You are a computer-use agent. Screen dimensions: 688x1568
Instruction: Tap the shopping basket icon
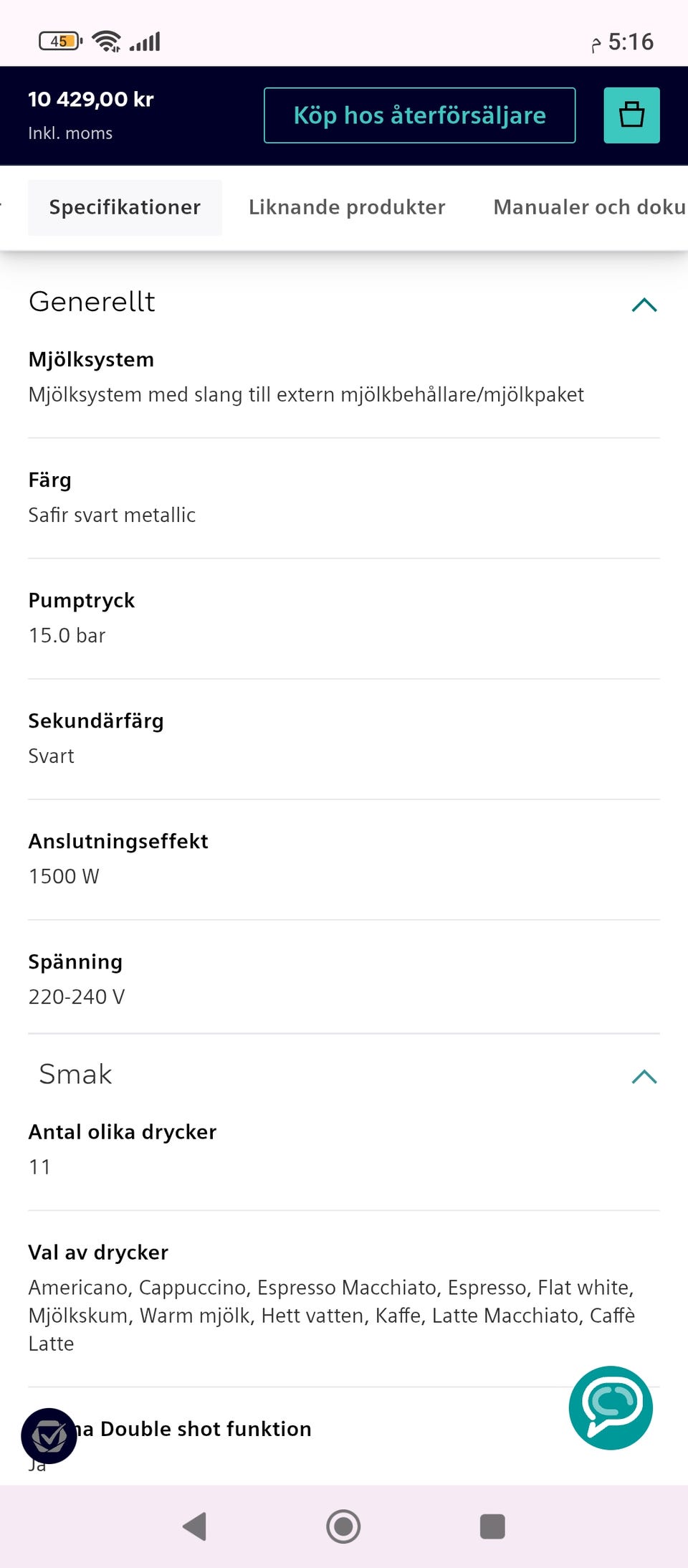[631, 115]
